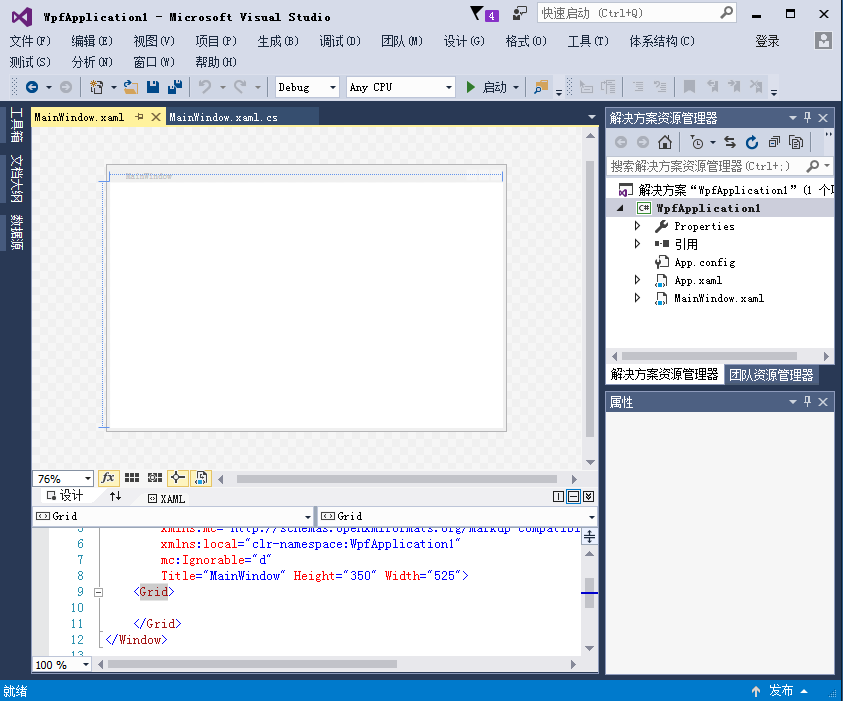Open the 文档大纲 document outline side panel

coord(16,178)
